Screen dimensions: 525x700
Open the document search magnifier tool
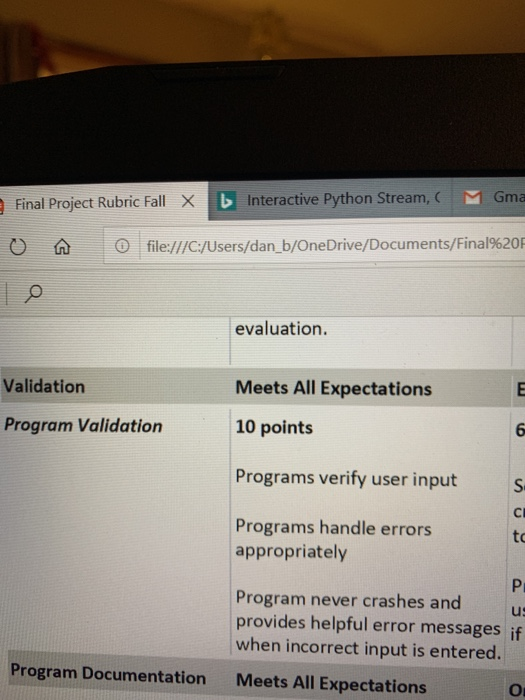(x=33, y=293)
